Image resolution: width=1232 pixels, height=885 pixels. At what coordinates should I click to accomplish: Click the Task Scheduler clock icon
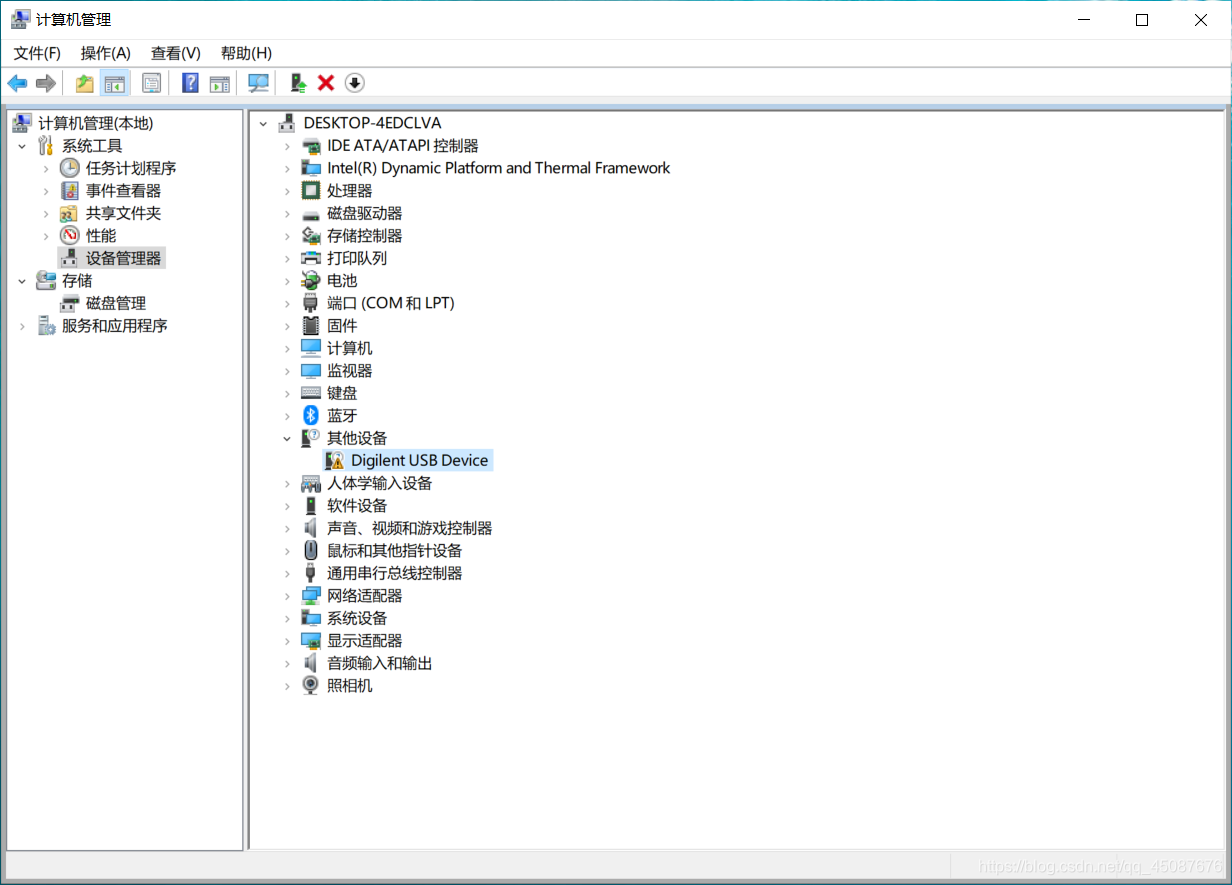(69, 168)
